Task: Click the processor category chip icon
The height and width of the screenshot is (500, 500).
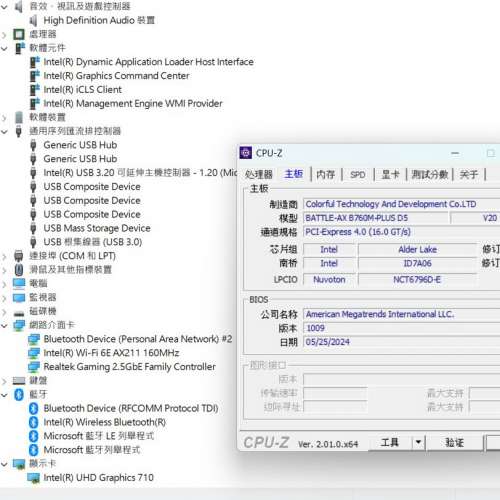Action: pos(19,34)
